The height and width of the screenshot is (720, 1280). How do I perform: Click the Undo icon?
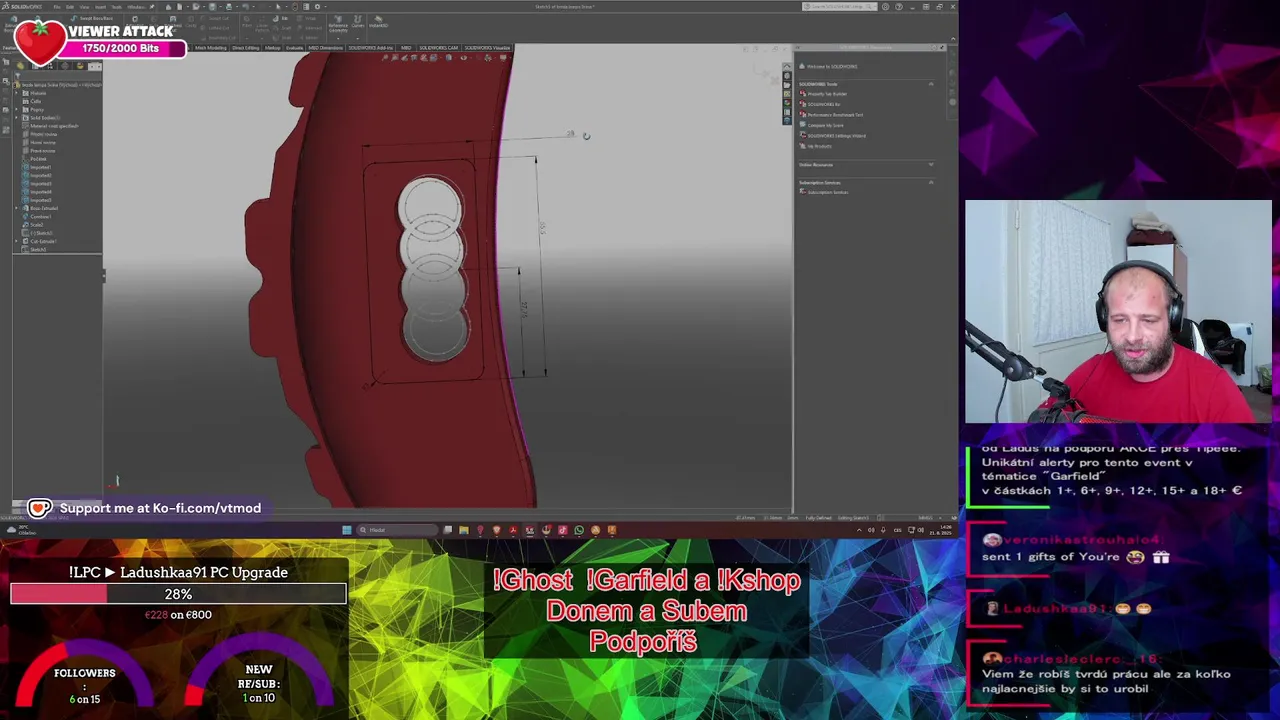(245, 7)
